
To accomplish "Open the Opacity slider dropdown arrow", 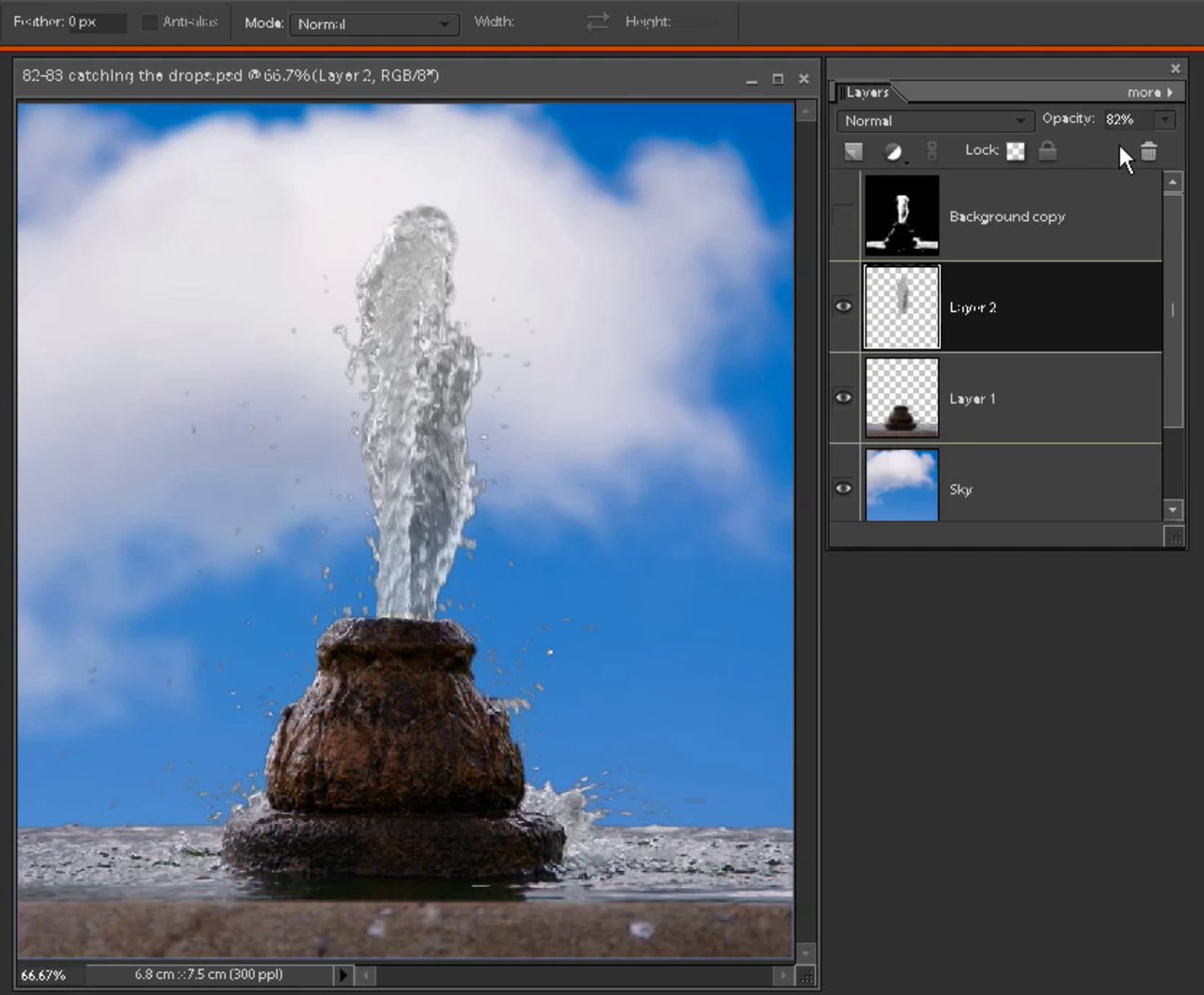I will [1165, 120].
